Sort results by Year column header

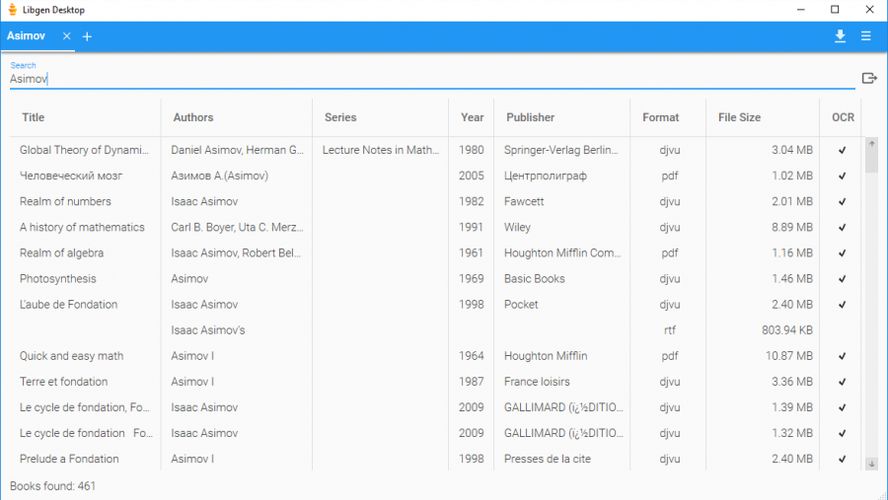(472, 117)
